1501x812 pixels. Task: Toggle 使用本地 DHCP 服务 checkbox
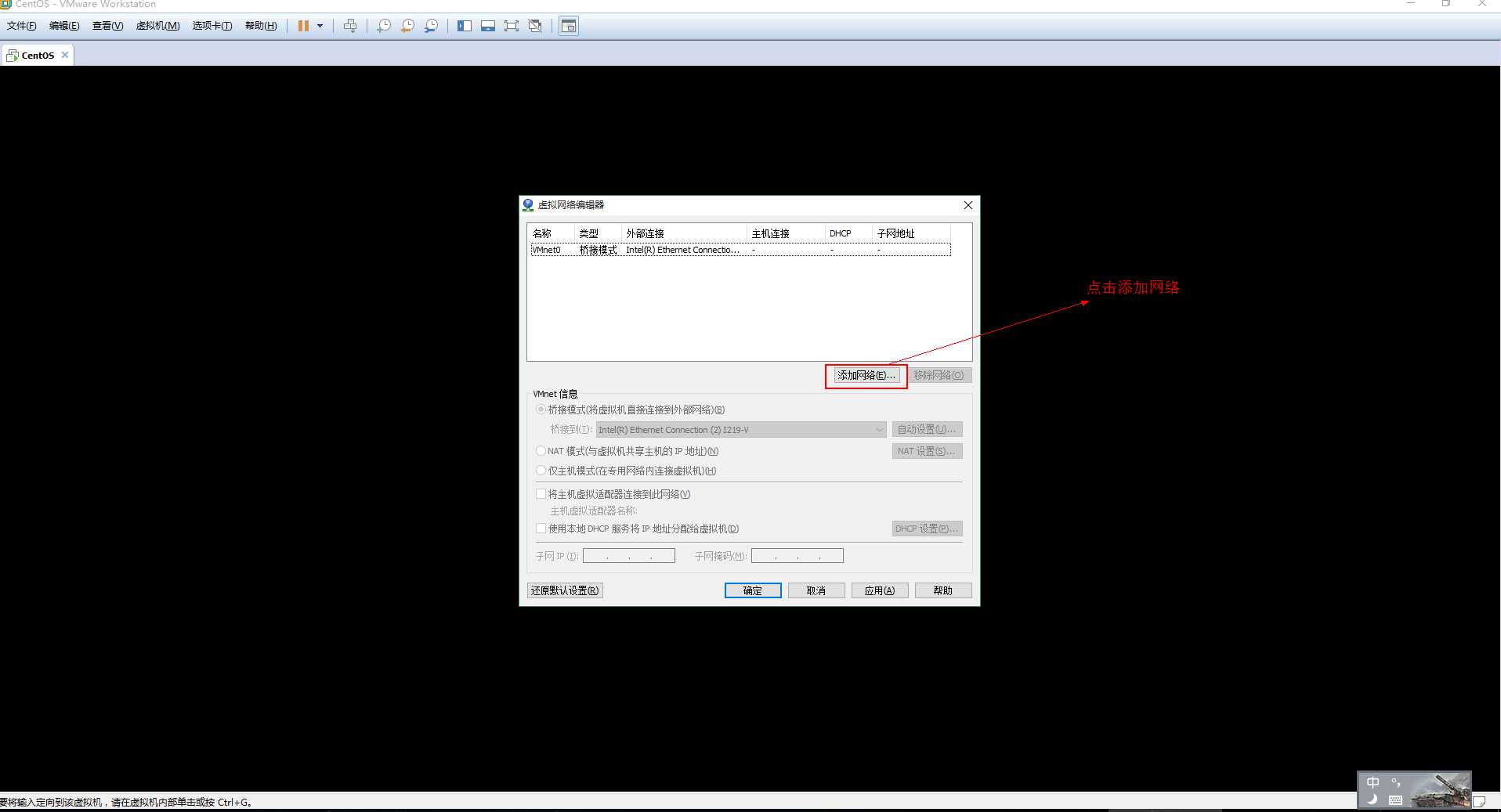tap(541, 529)
